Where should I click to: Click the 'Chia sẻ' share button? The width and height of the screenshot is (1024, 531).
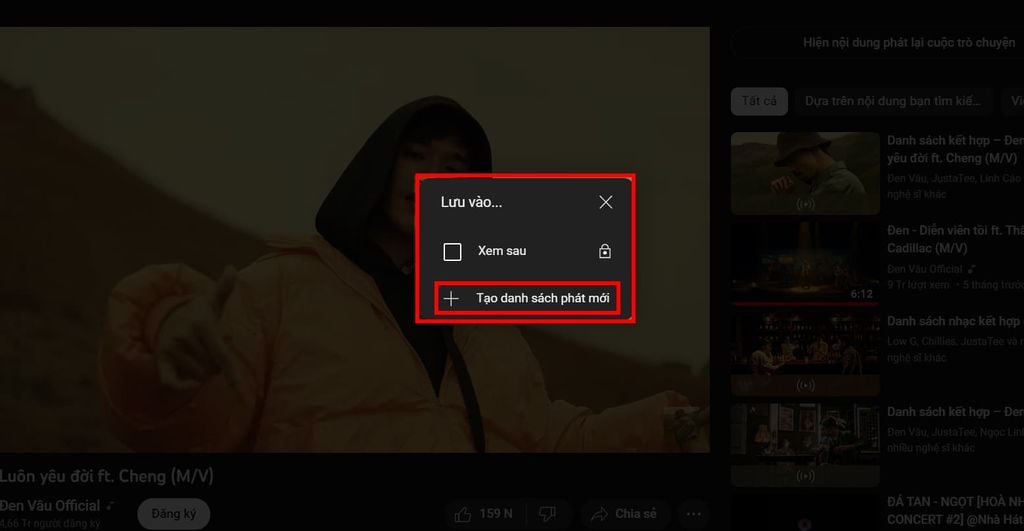[623, 514]
